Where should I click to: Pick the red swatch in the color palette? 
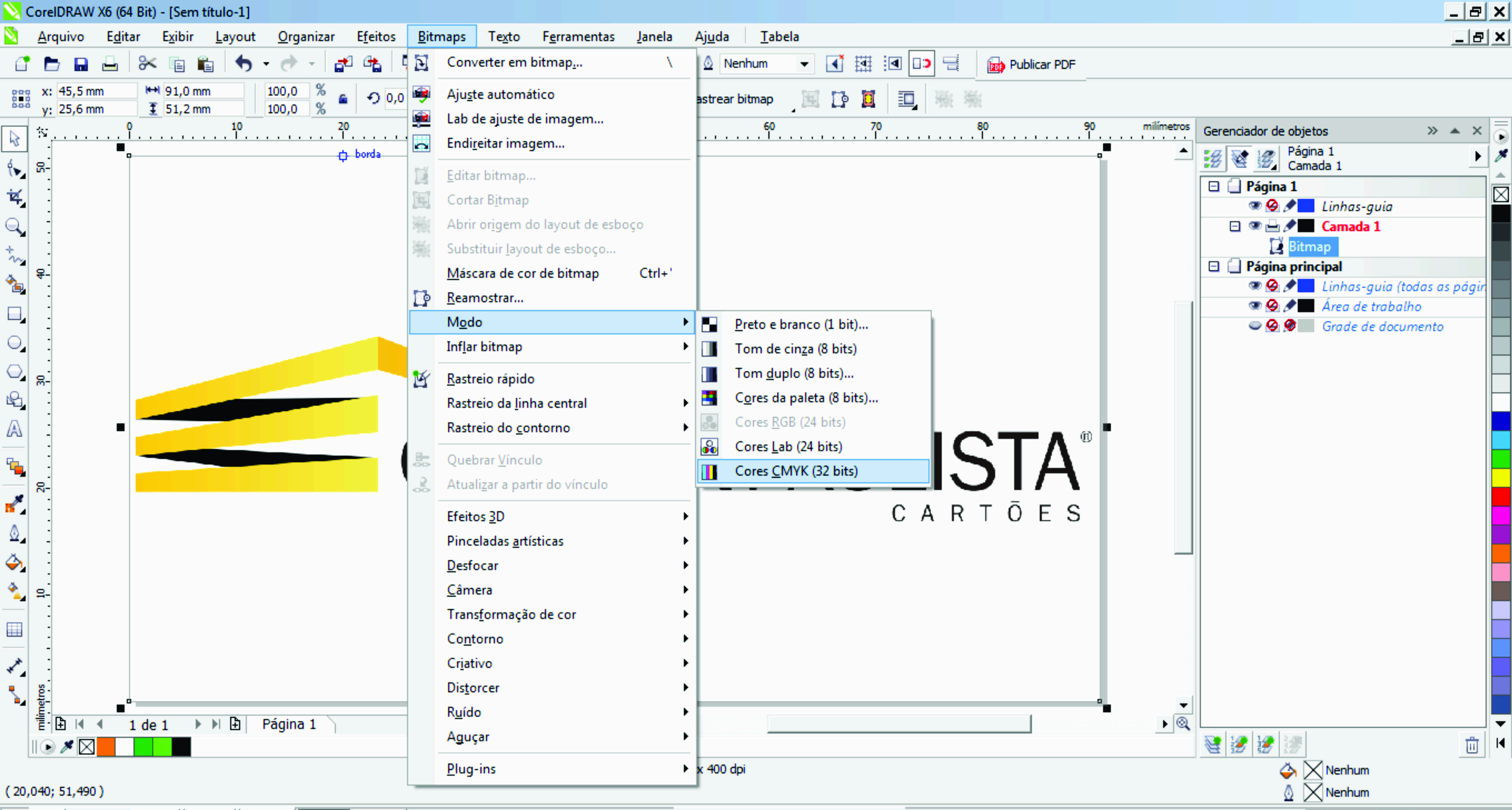[1500, 497]
